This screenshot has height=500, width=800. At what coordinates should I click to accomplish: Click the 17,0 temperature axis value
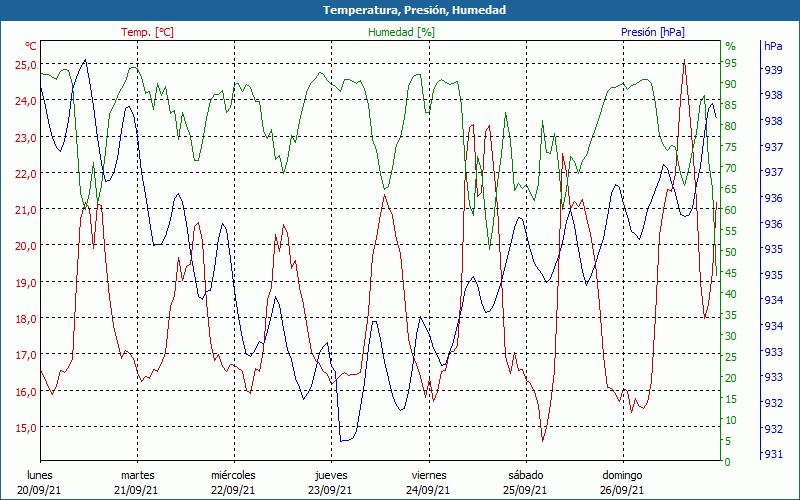(x=27, y=355)
